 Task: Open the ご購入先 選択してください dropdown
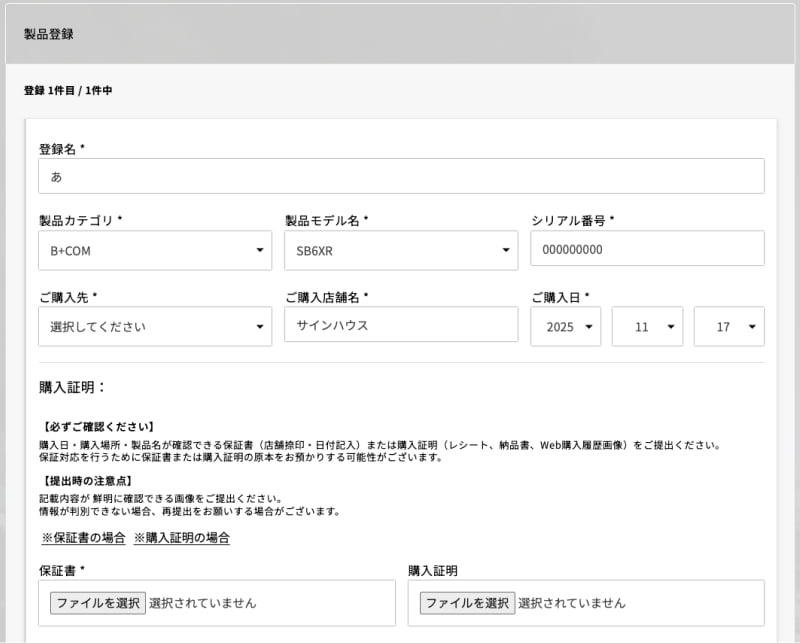[x=155, y=326]
